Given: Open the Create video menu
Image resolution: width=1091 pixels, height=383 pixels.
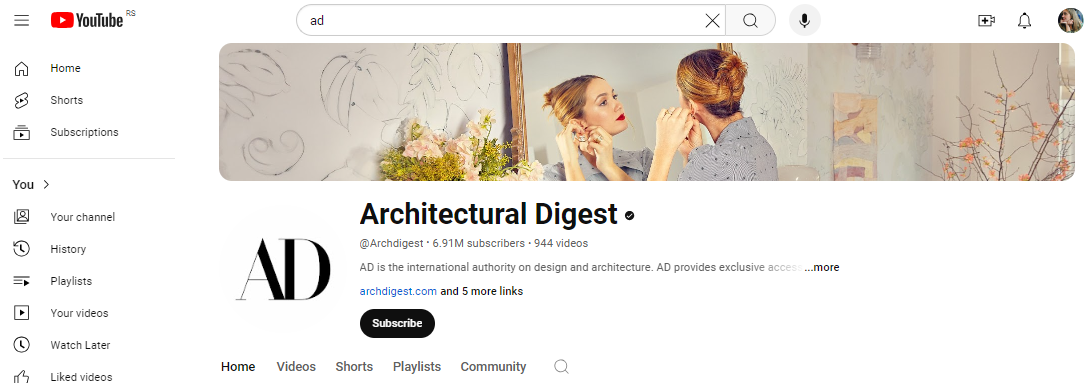Looking at the screenshot, I should point(986,21).
